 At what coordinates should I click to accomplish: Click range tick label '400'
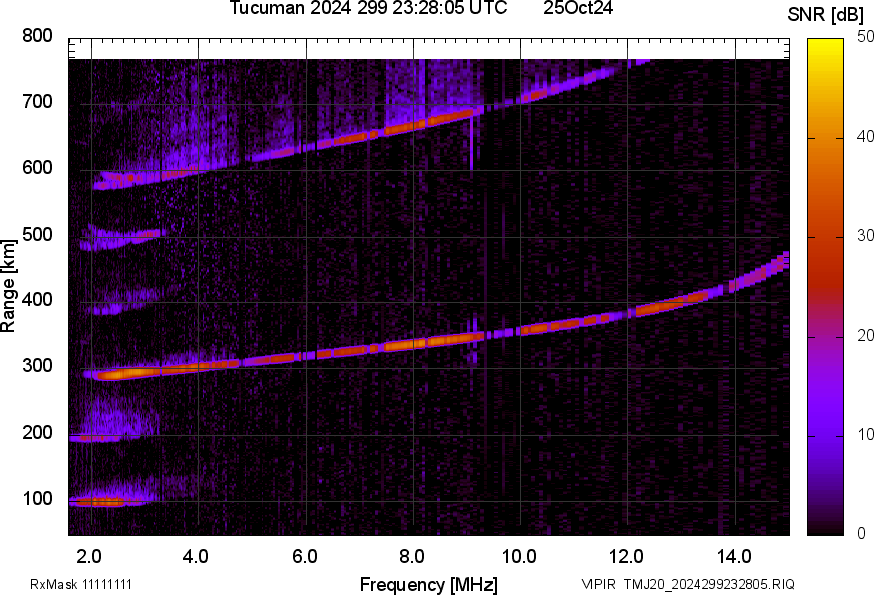[x=37, y=300]
